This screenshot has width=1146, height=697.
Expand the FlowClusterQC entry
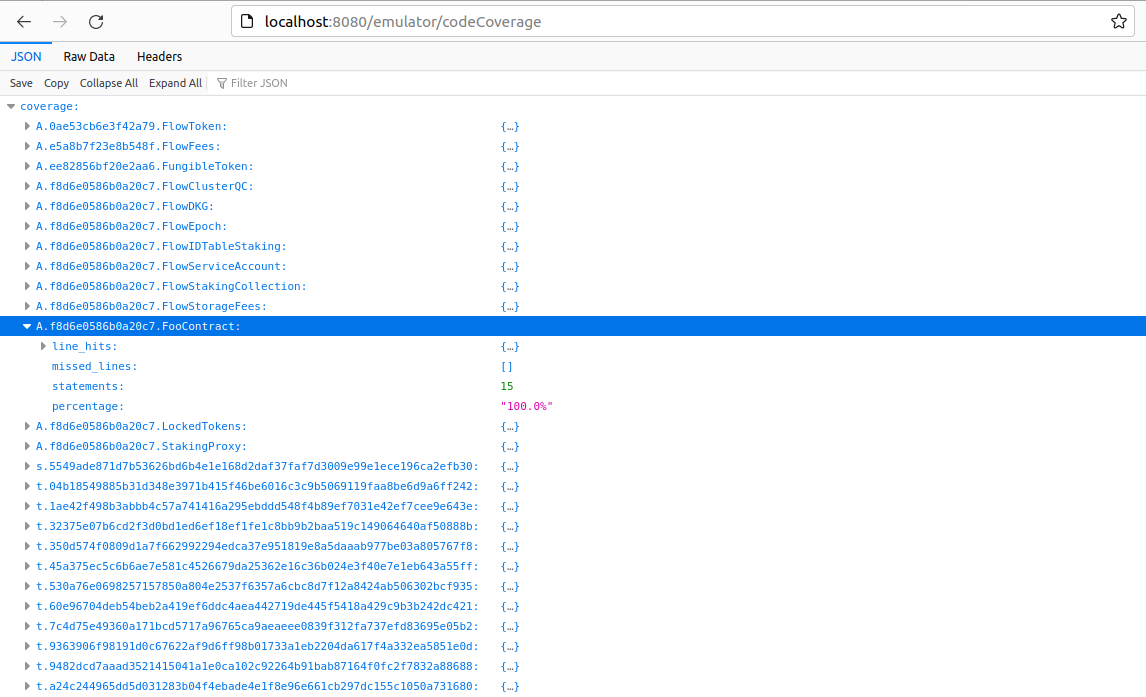pos(27,186)
